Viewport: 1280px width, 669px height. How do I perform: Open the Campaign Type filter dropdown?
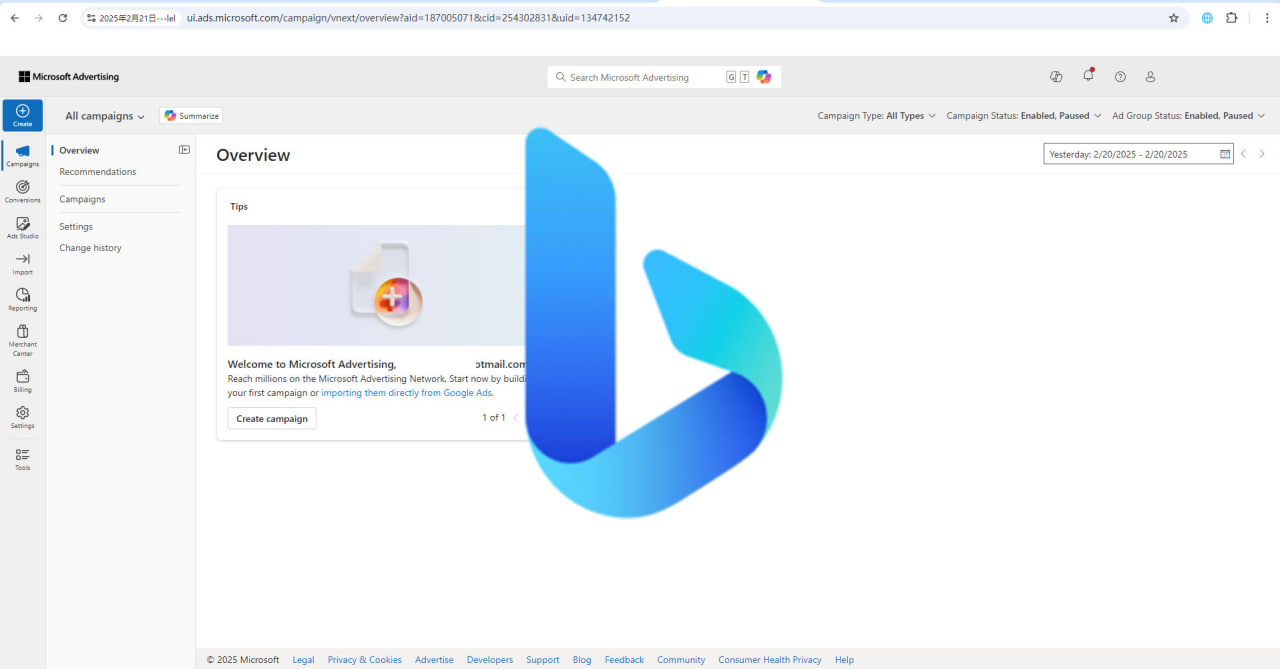pyautogui.click(x=877, y=116)
